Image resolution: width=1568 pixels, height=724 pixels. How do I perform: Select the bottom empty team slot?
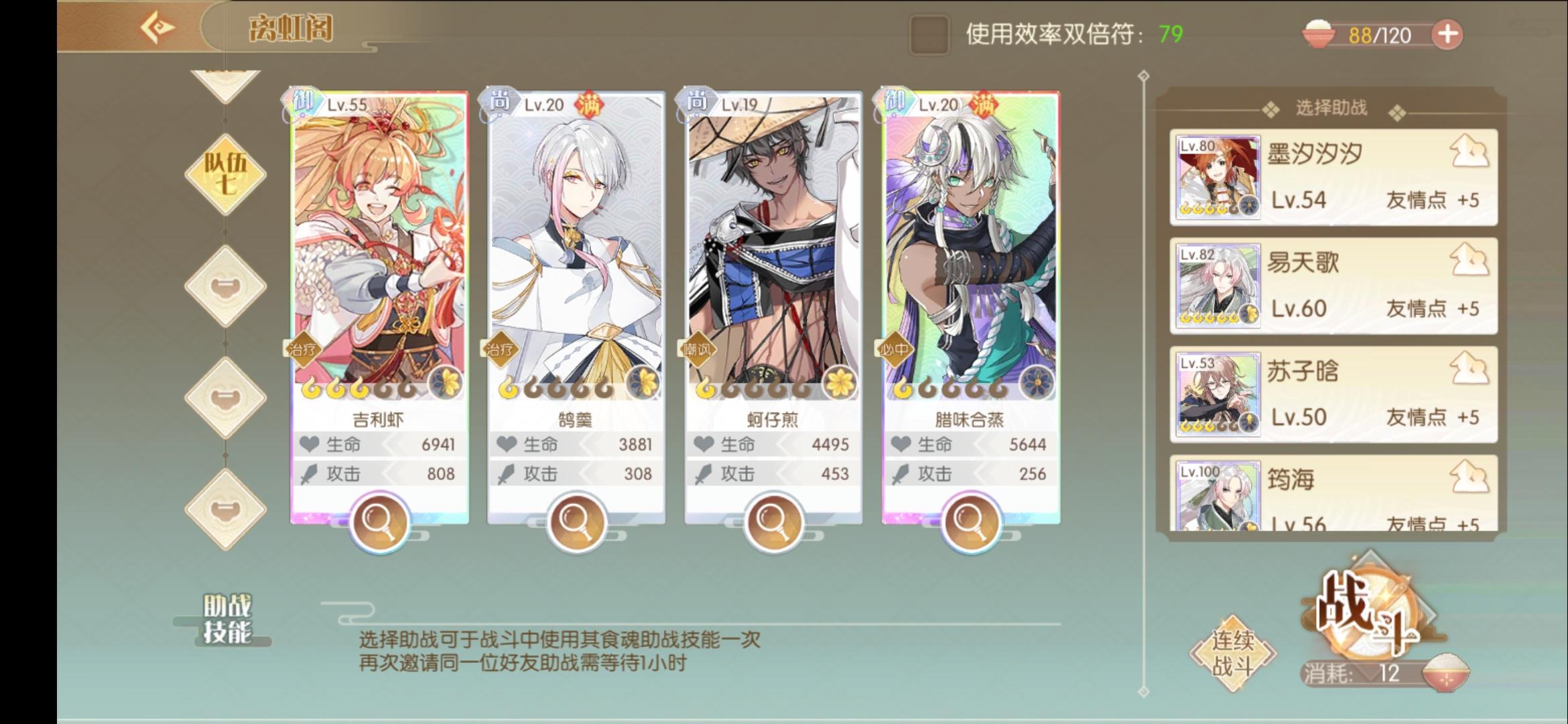226,509
